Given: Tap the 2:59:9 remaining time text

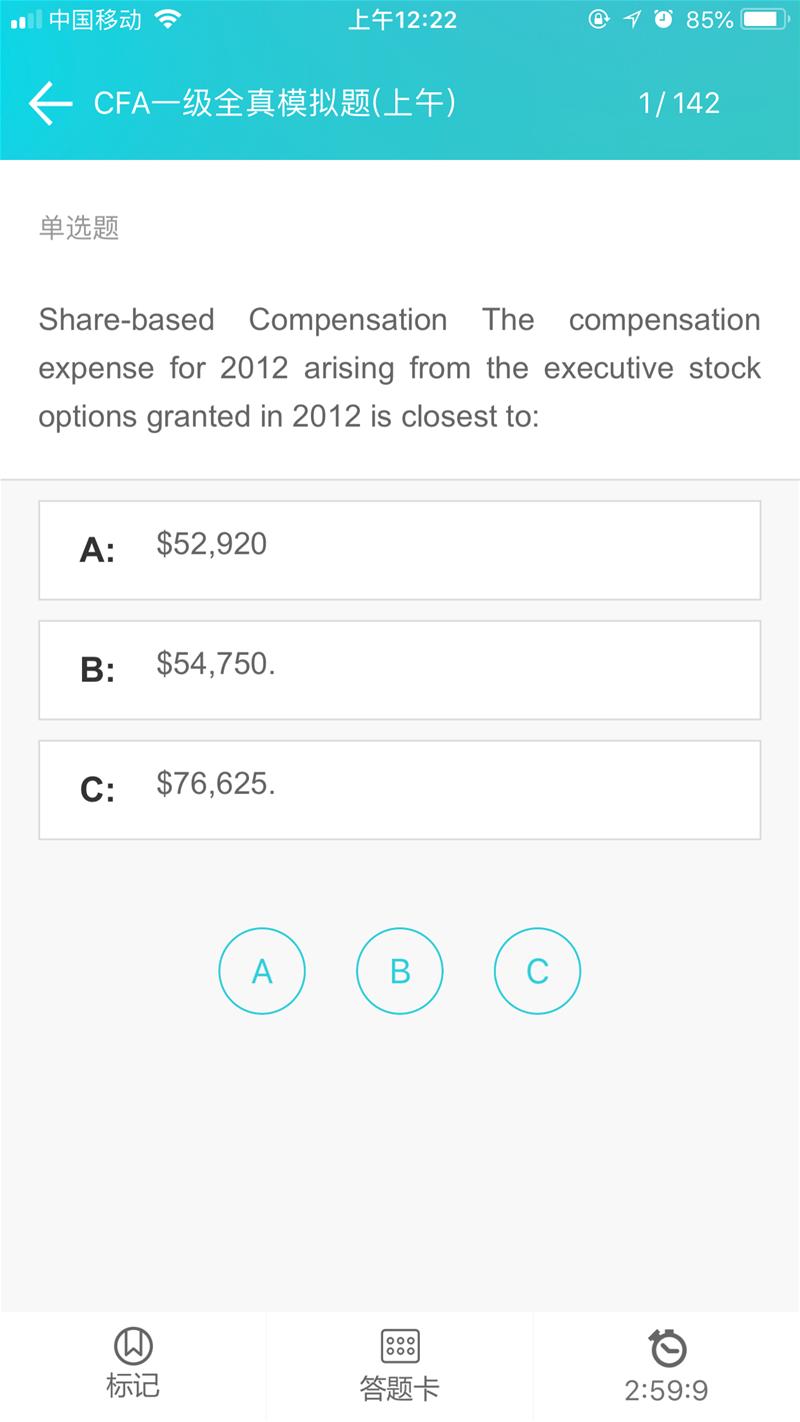Looking at the screenshot, I should (x=666, y=1390).
